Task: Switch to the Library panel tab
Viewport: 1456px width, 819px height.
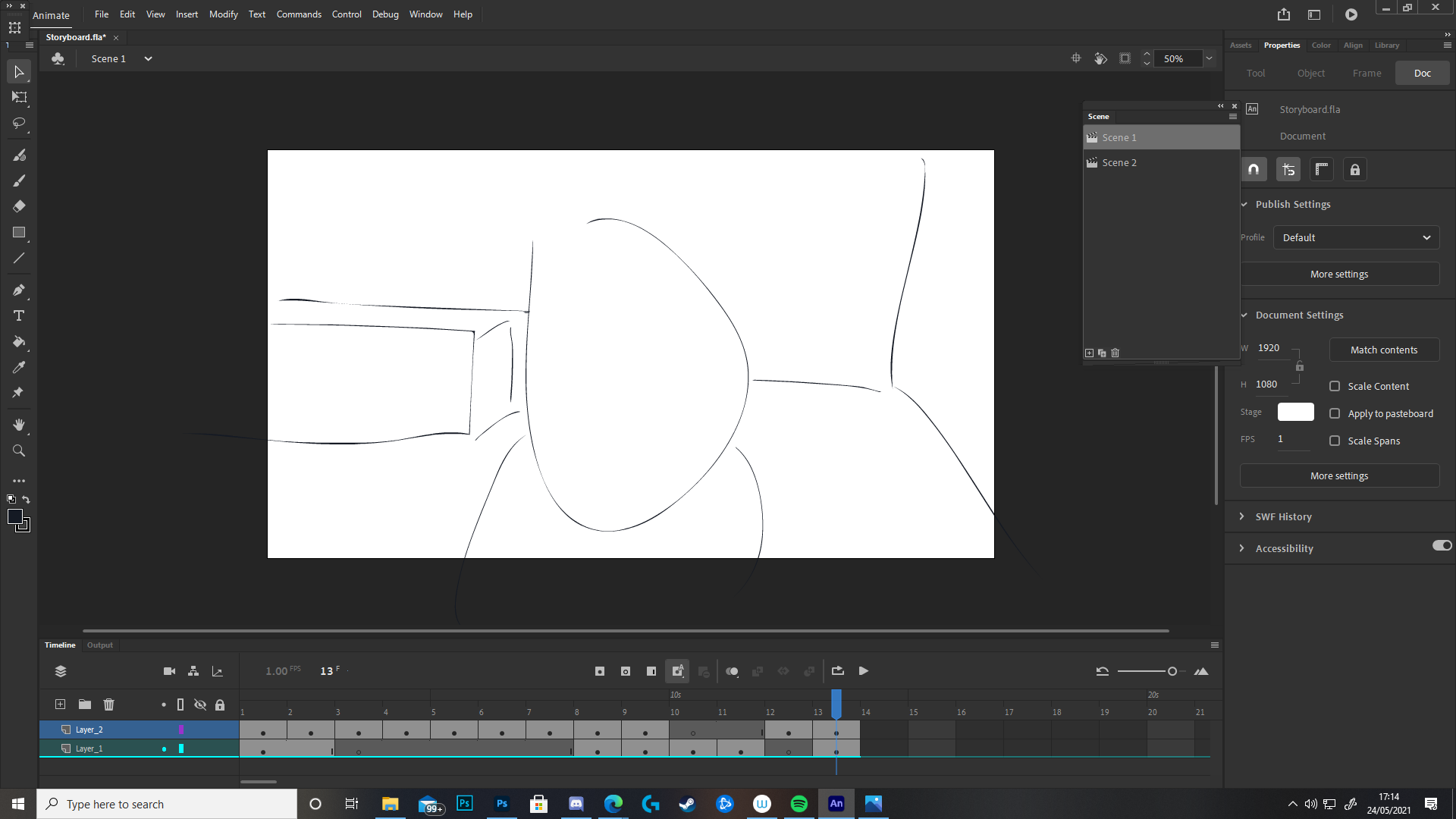Action: (x=1386, y=45)
